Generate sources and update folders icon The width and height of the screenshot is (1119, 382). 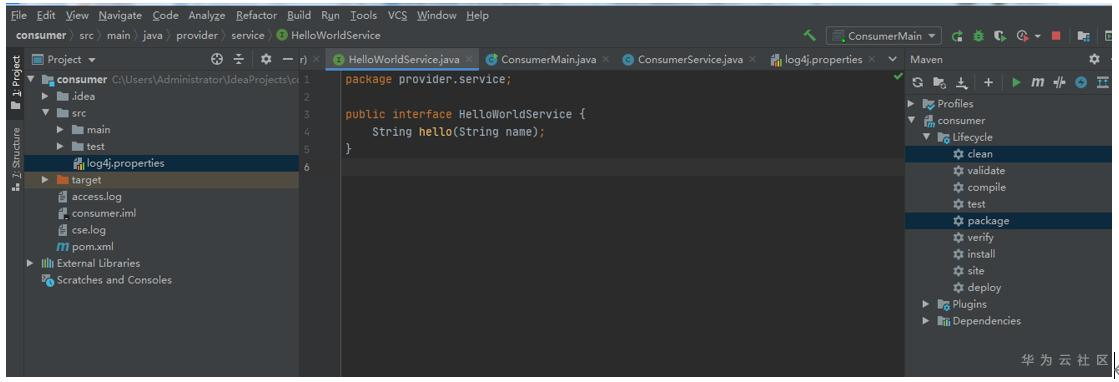click(939, 82)
